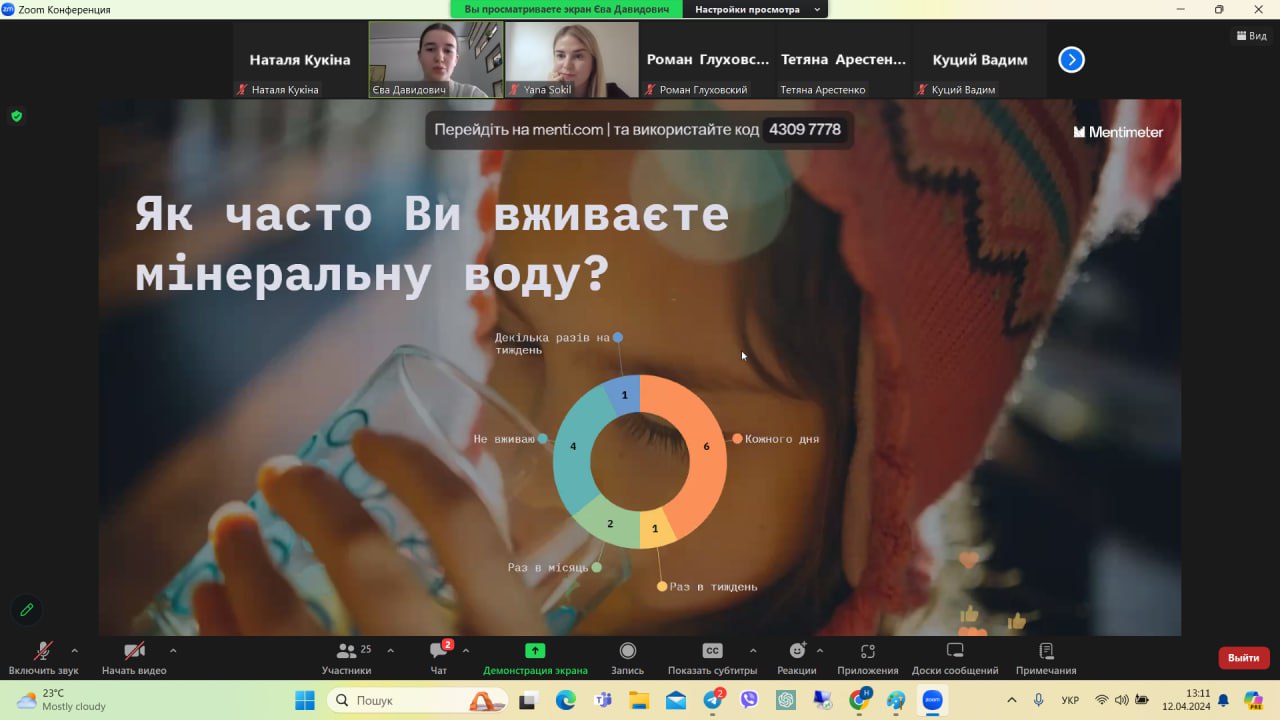The image size is (1280, 720).
Task: Start recording with the Запись button
Action: point(627,658)
